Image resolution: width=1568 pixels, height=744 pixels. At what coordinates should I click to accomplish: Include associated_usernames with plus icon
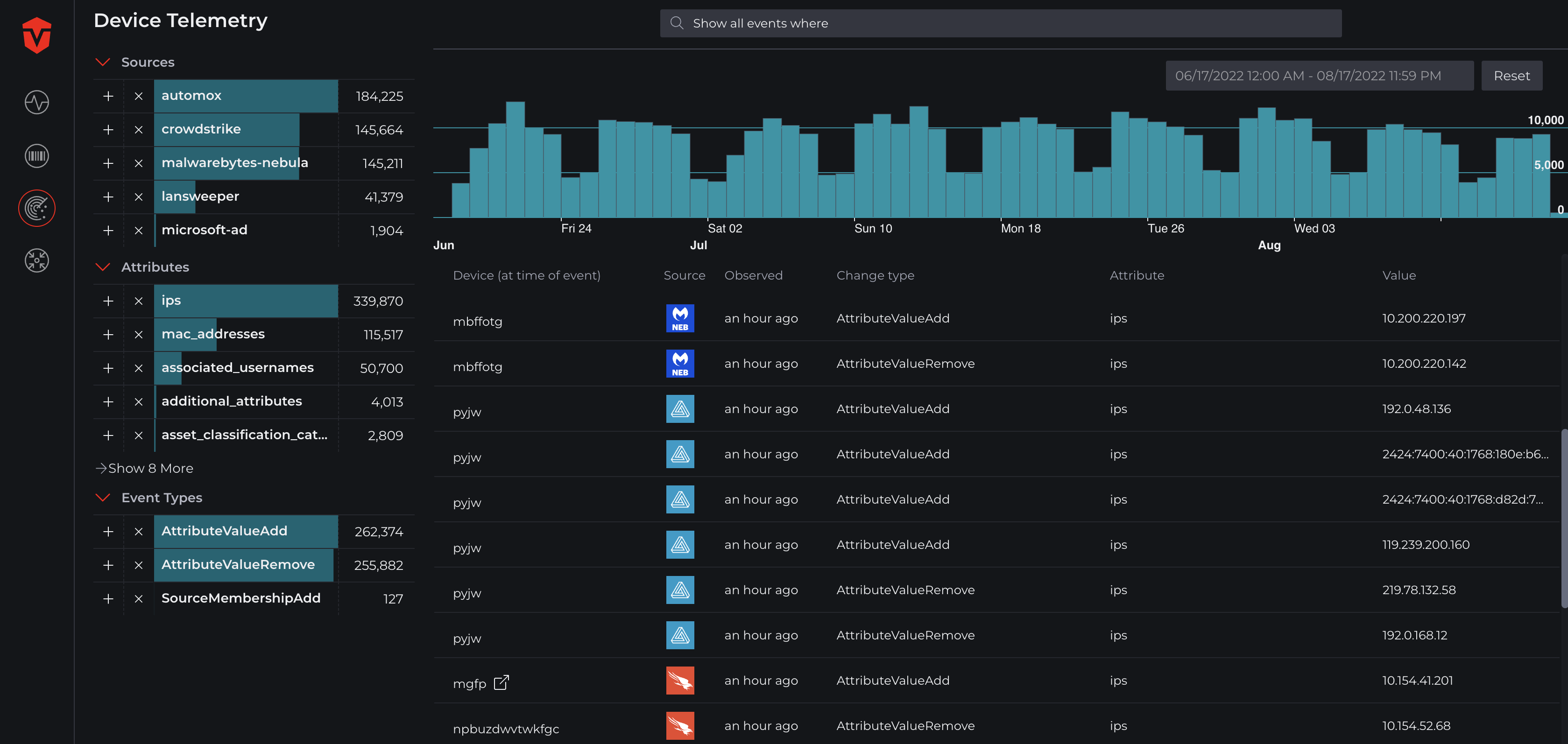coord(108,368)
